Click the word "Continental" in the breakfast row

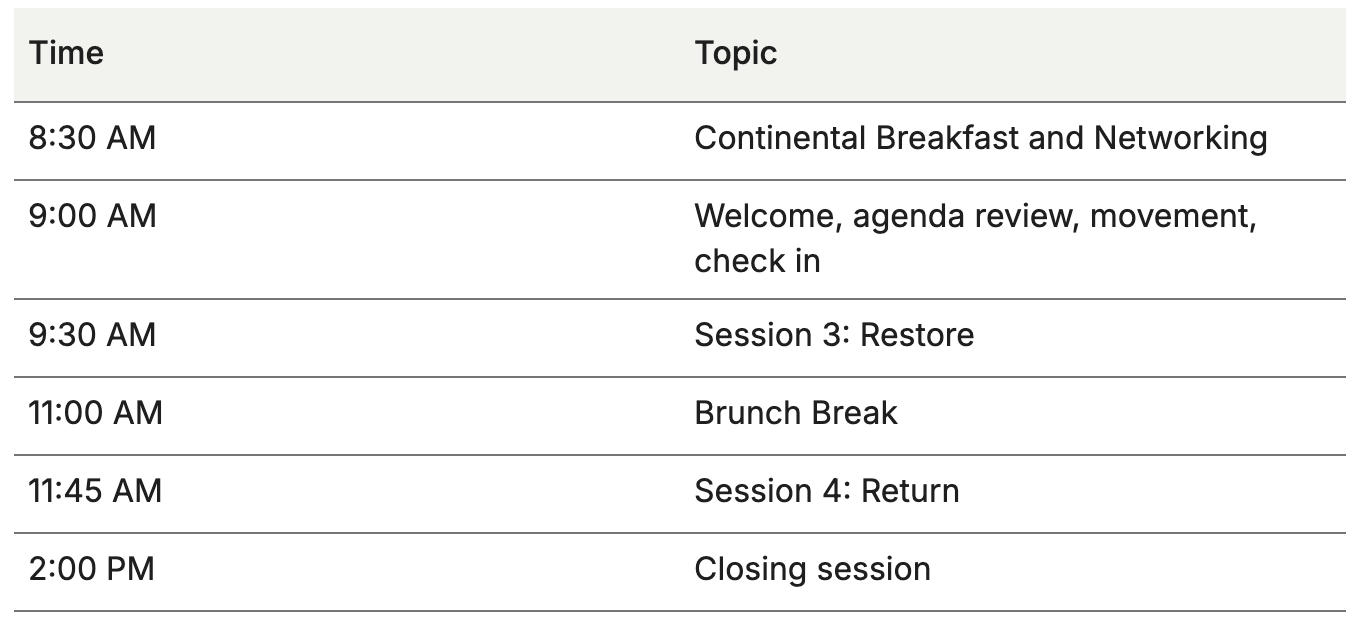[780, 138]
